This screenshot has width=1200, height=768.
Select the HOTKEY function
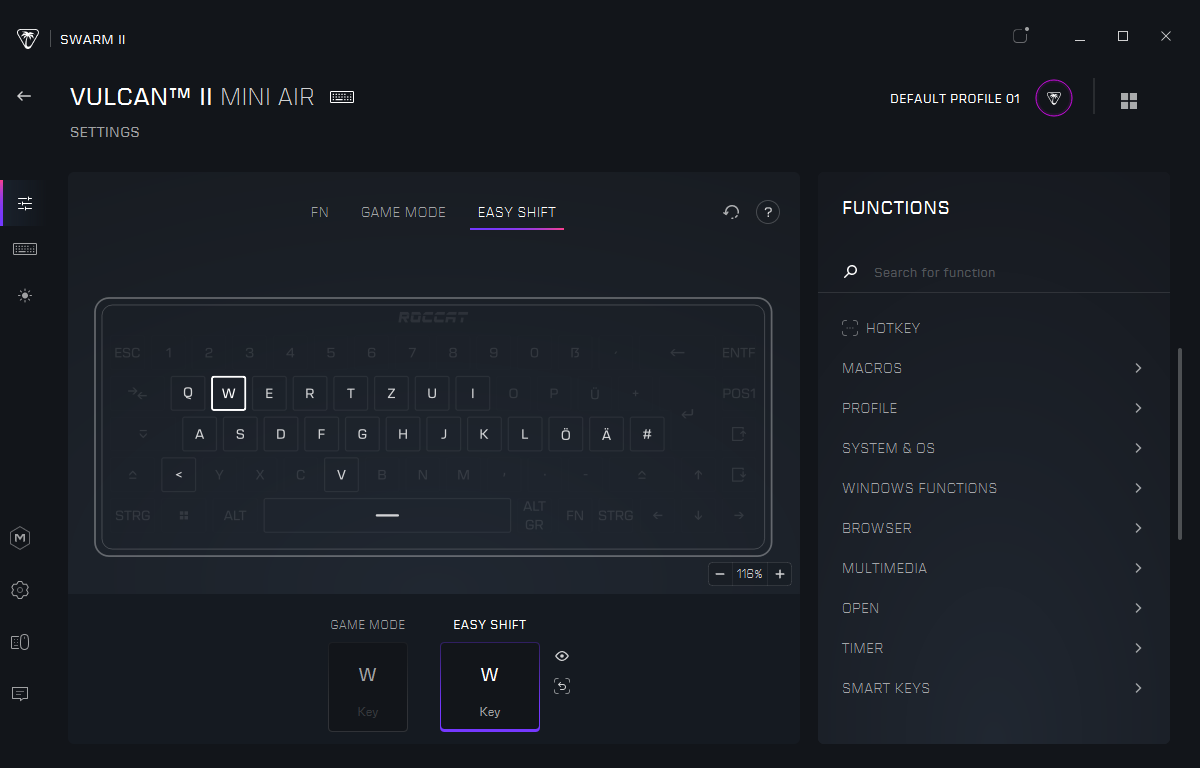point(881,328)
